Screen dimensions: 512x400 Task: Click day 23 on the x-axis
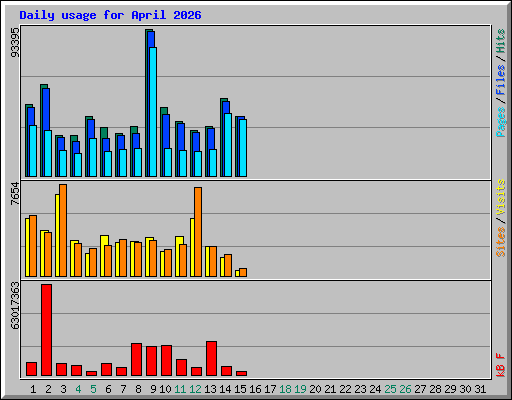pos(360,389)
